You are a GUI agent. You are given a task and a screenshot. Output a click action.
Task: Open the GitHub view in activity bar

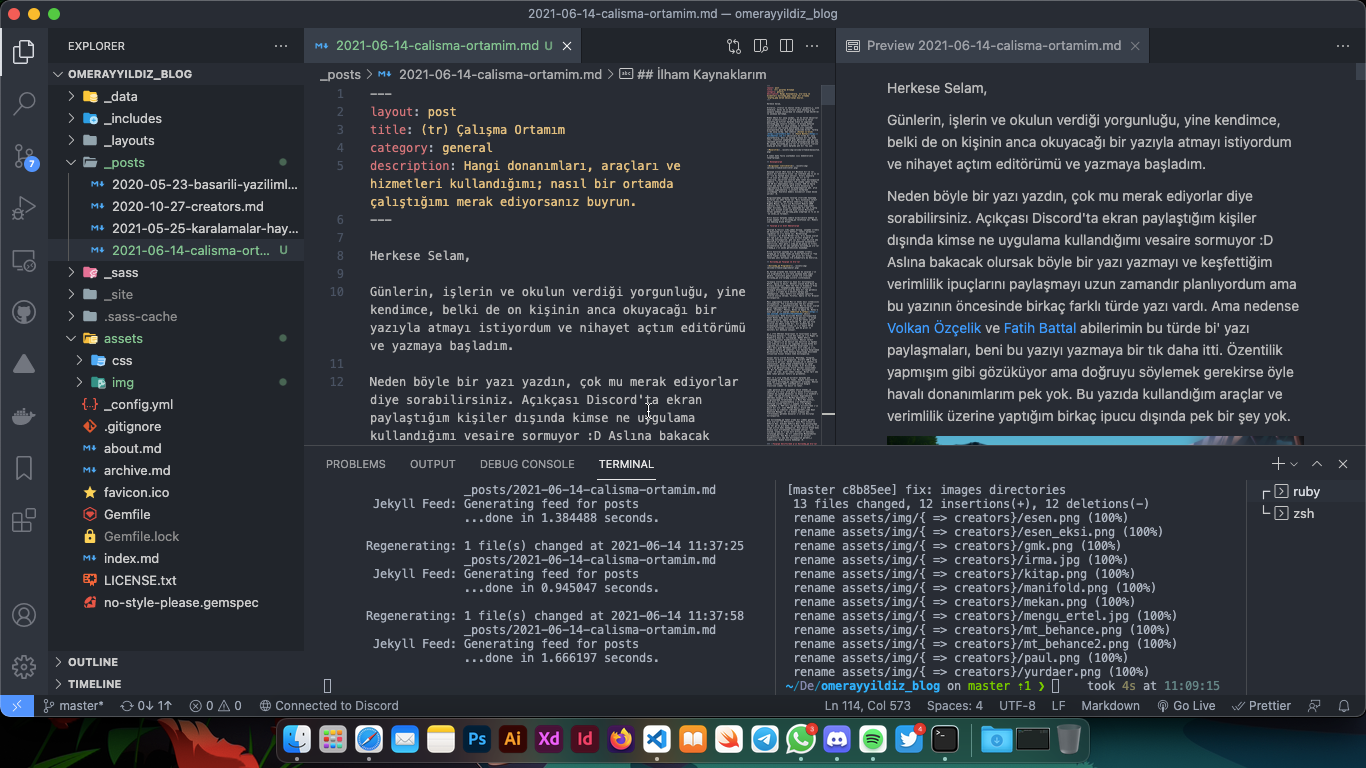24,313
